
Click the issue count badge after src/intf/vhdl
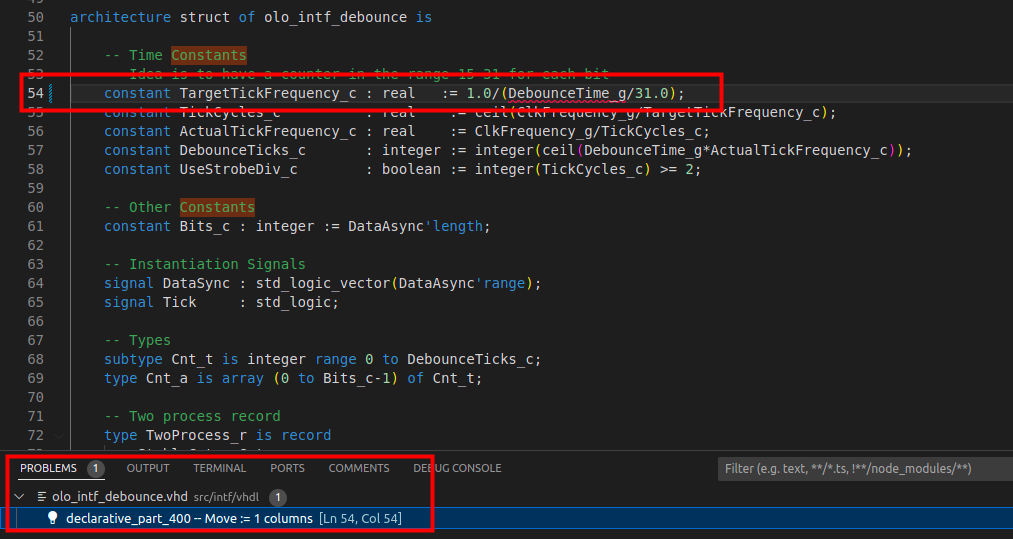[278, 496]
